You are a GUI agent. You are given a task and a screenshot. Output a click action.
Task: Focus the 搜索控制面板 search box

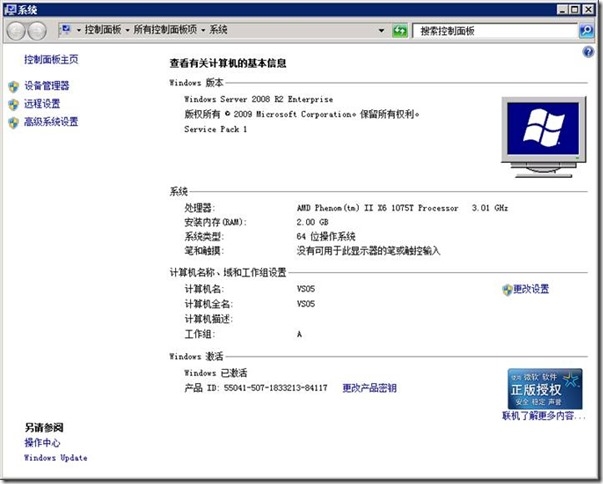tap(495, 31)
